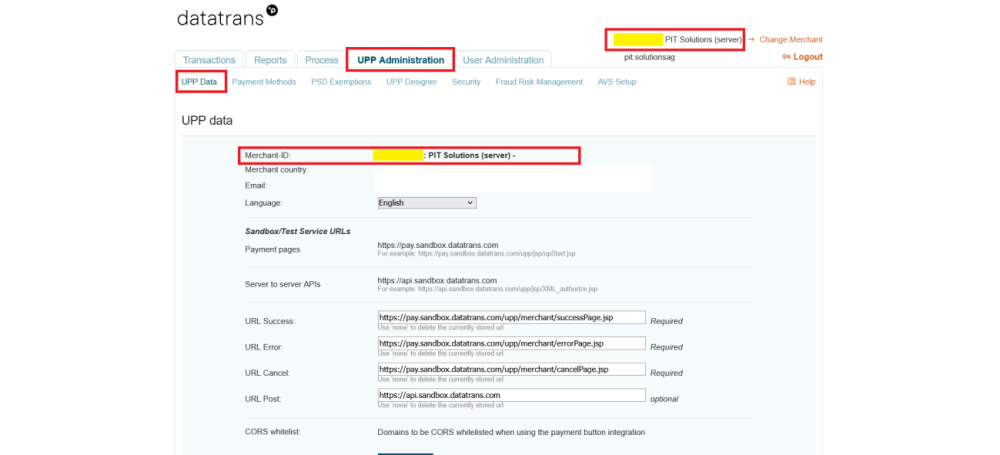
Task: Click the Help icon
Action: (x=792, y=82)
